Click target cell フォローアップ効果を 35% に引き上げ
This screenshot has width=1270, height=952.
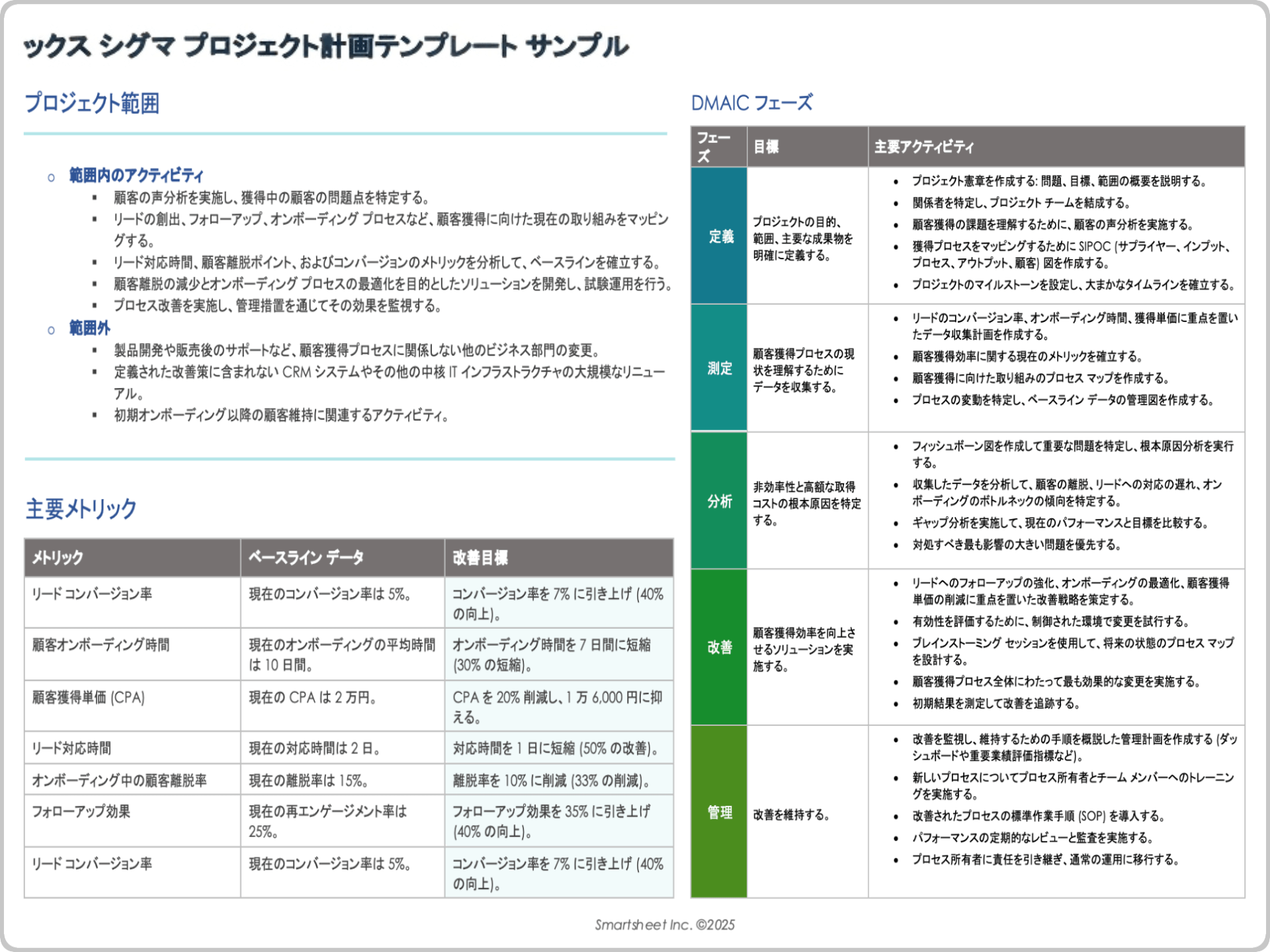559,821
